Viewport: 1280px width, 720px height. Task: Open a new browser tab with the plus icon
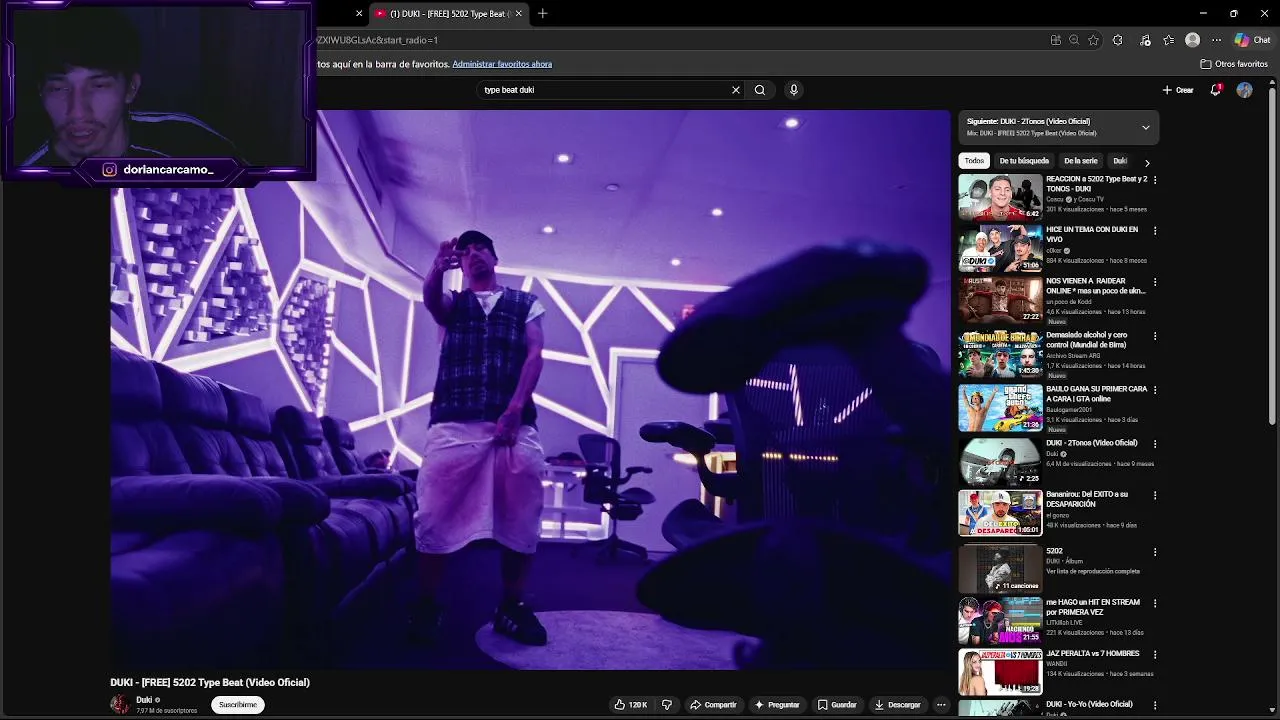542,13
